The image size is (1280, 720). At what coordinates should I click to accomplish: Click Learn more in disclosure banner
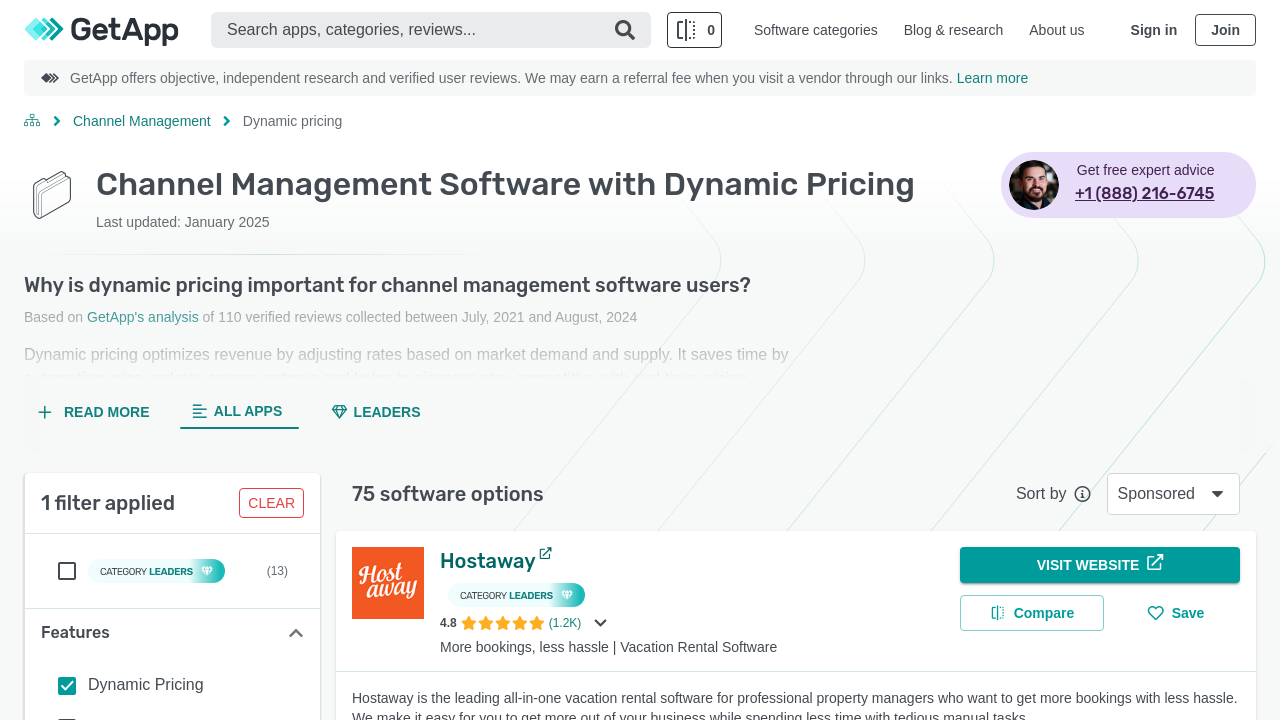coord(992,78)
